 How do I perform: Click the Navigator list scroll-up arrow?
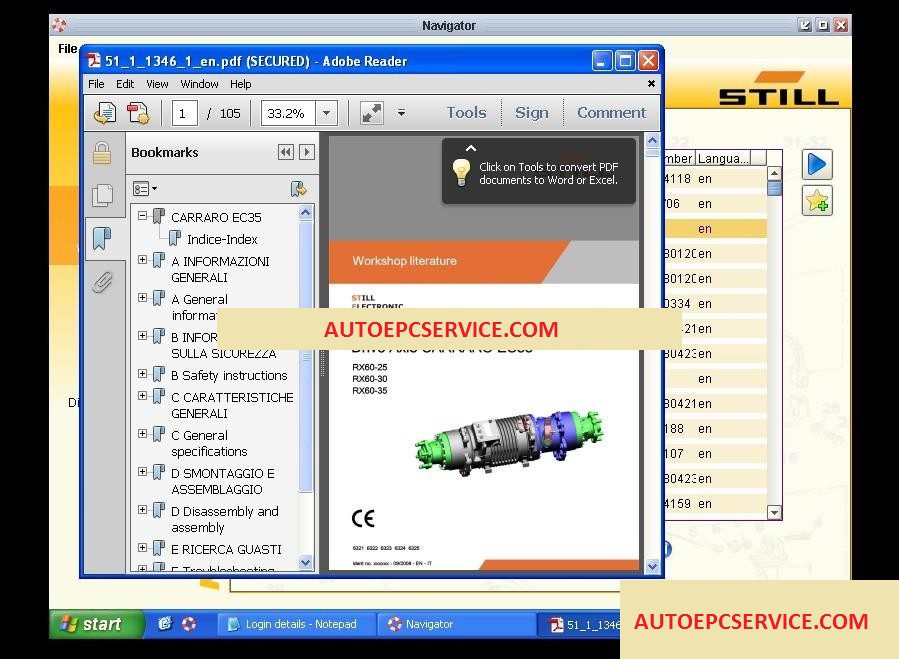774,173
